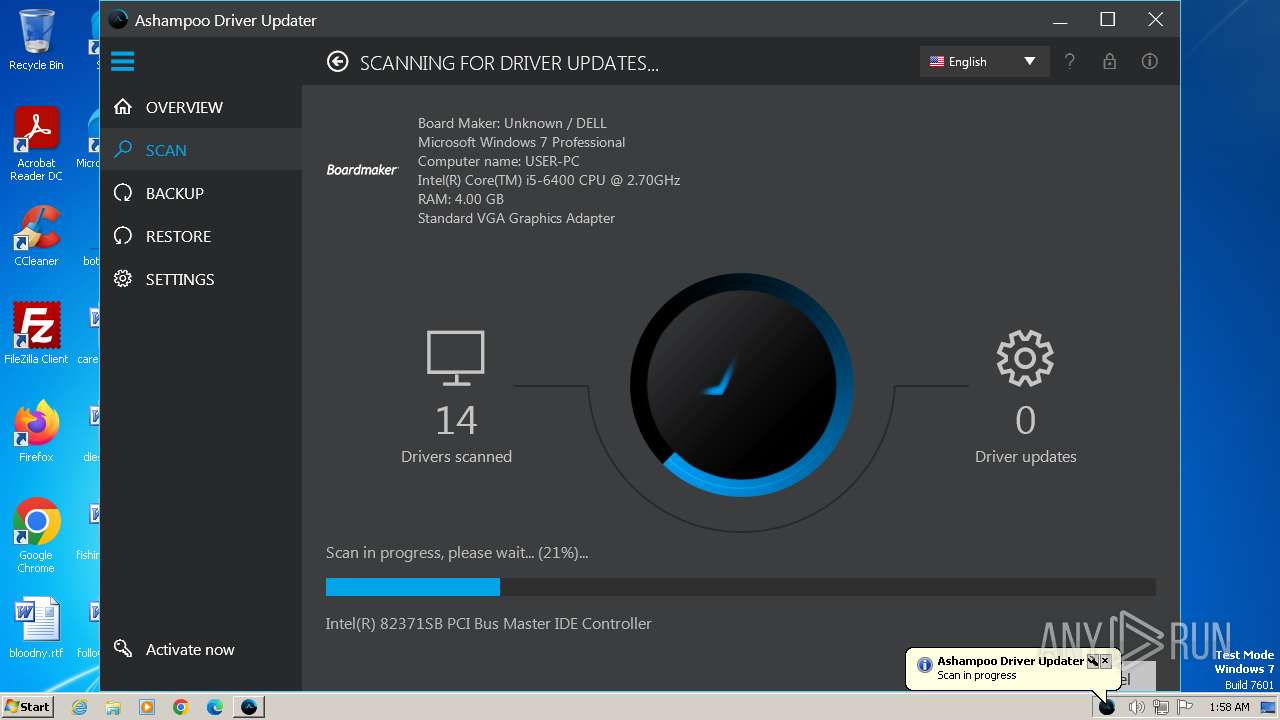Screen dimensions: 1280x720
Task: Open CCleaner desktop shortcut
Action: [36, 236]
